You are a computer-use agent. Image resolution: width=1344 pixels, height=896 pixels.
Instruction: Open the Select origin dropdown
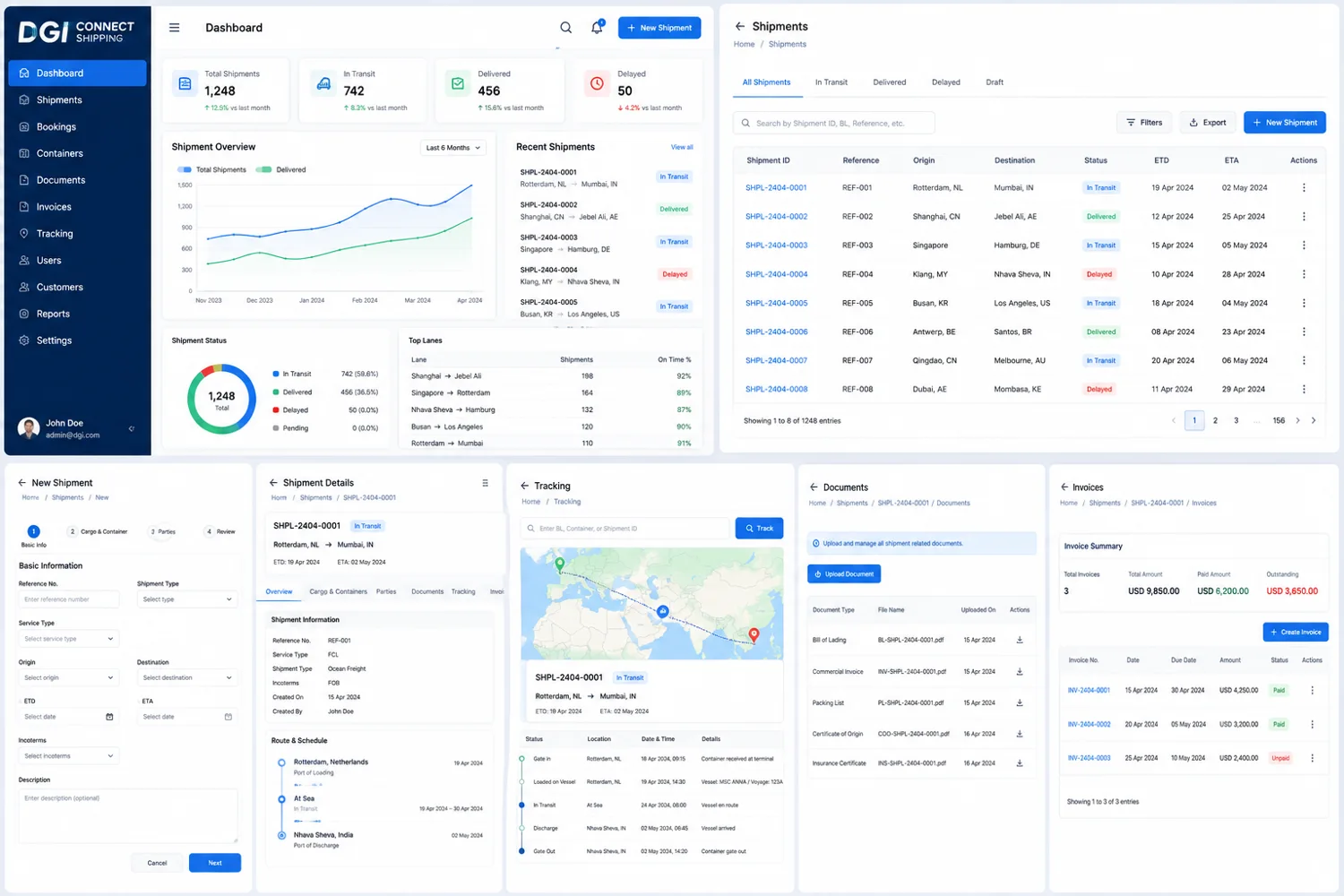click(x=69, y=677)
